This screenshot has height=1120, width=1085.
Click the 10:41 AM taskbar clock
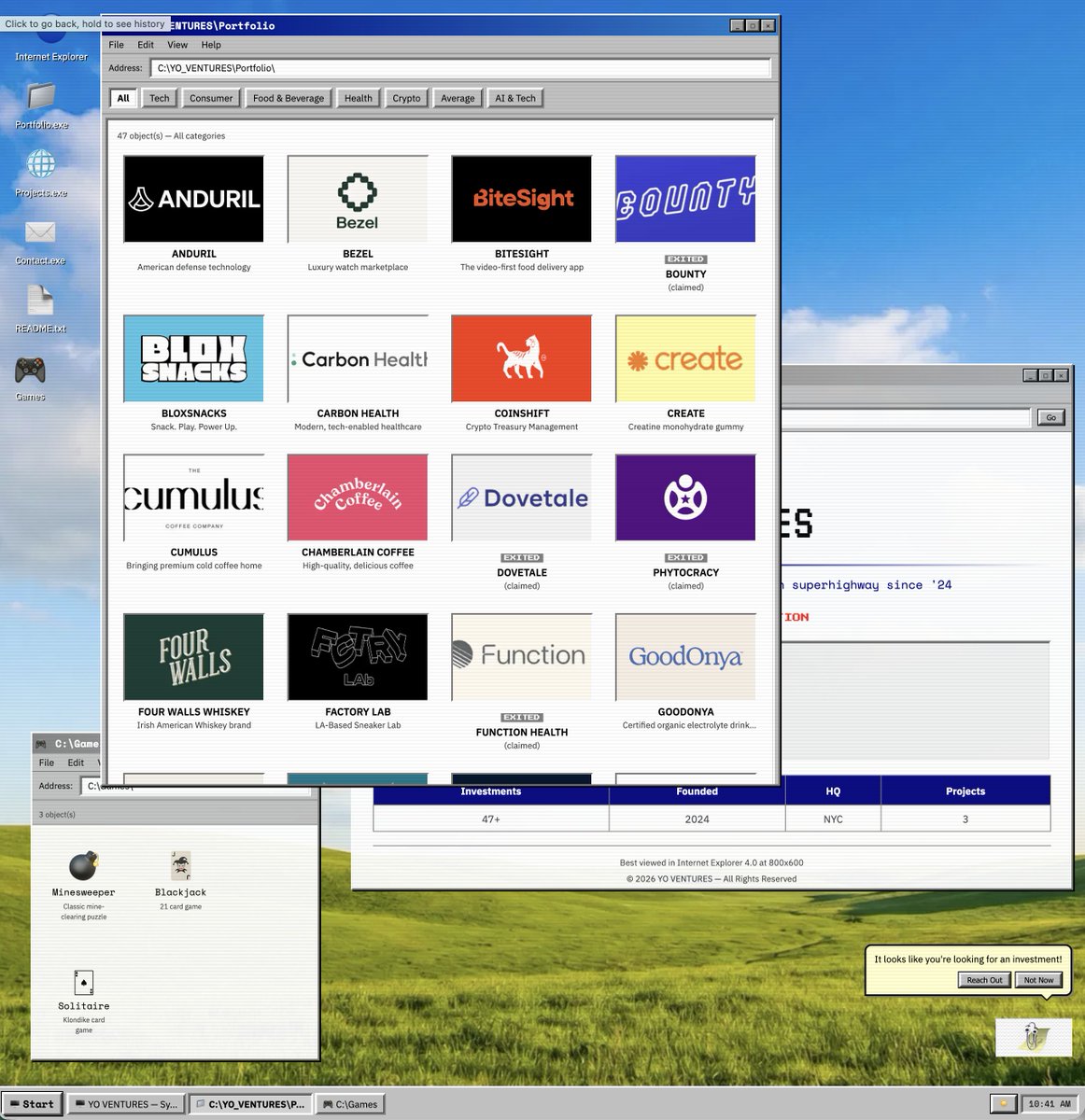pyautogui.click(x=1050, y=1104)
